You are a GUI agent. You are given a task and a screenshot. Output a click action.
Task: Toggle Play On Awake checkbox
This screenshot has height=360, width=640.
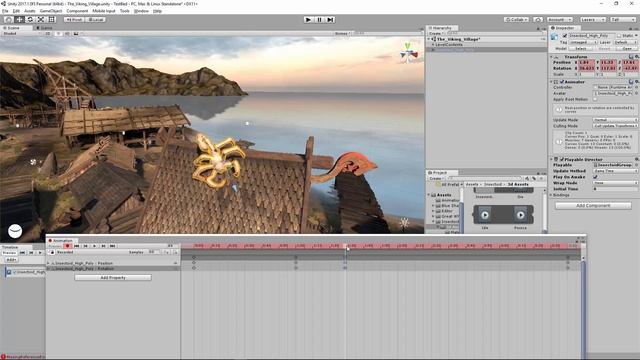595,177
